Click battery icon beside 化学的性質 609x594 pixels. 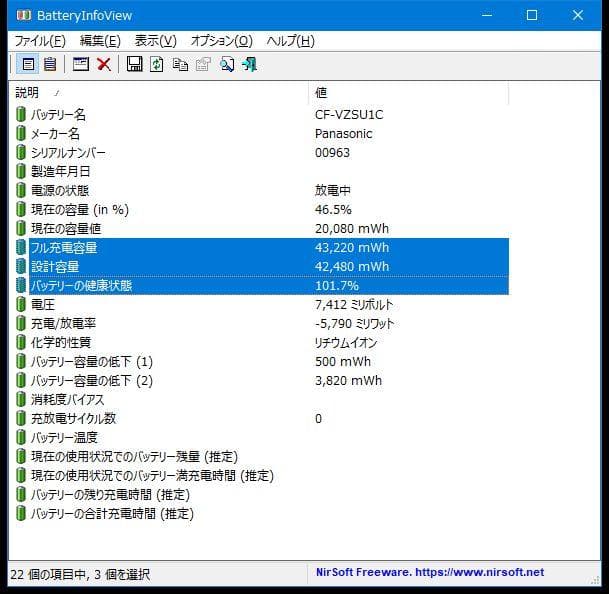[21, 343]
